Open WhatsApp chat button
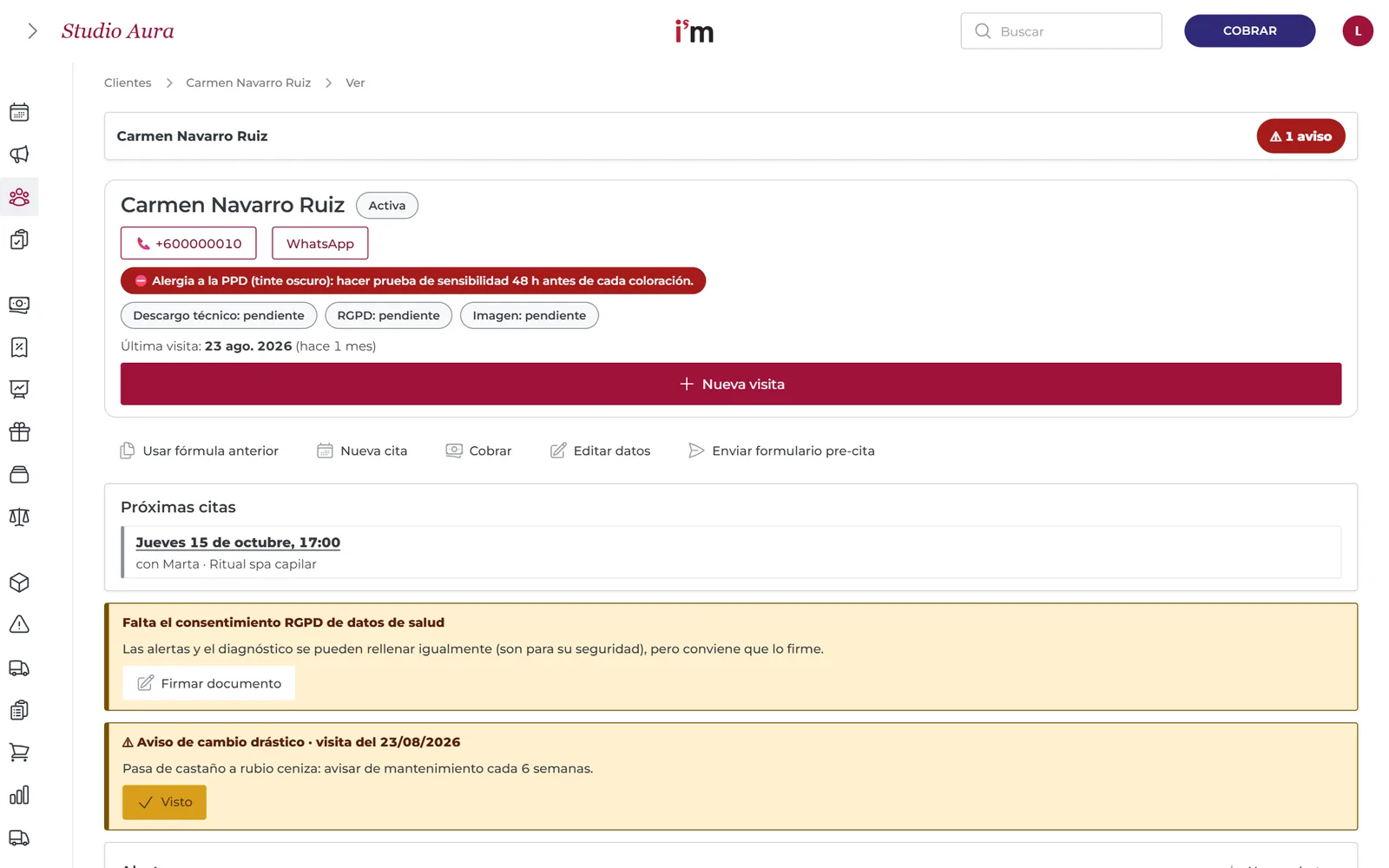 (320, 243)
